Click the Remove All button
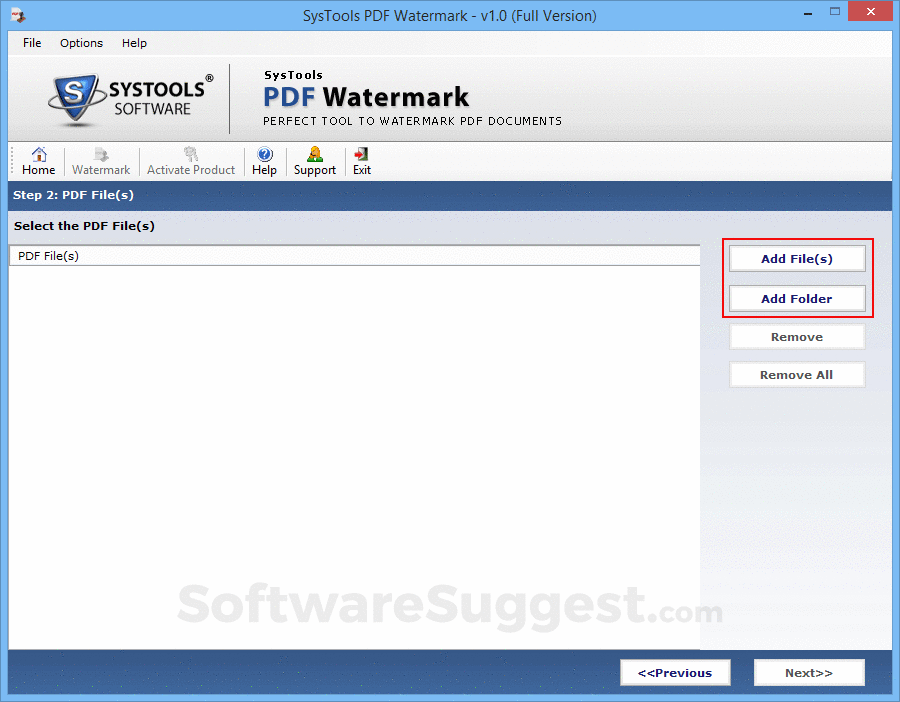 (x=797, y=375)
